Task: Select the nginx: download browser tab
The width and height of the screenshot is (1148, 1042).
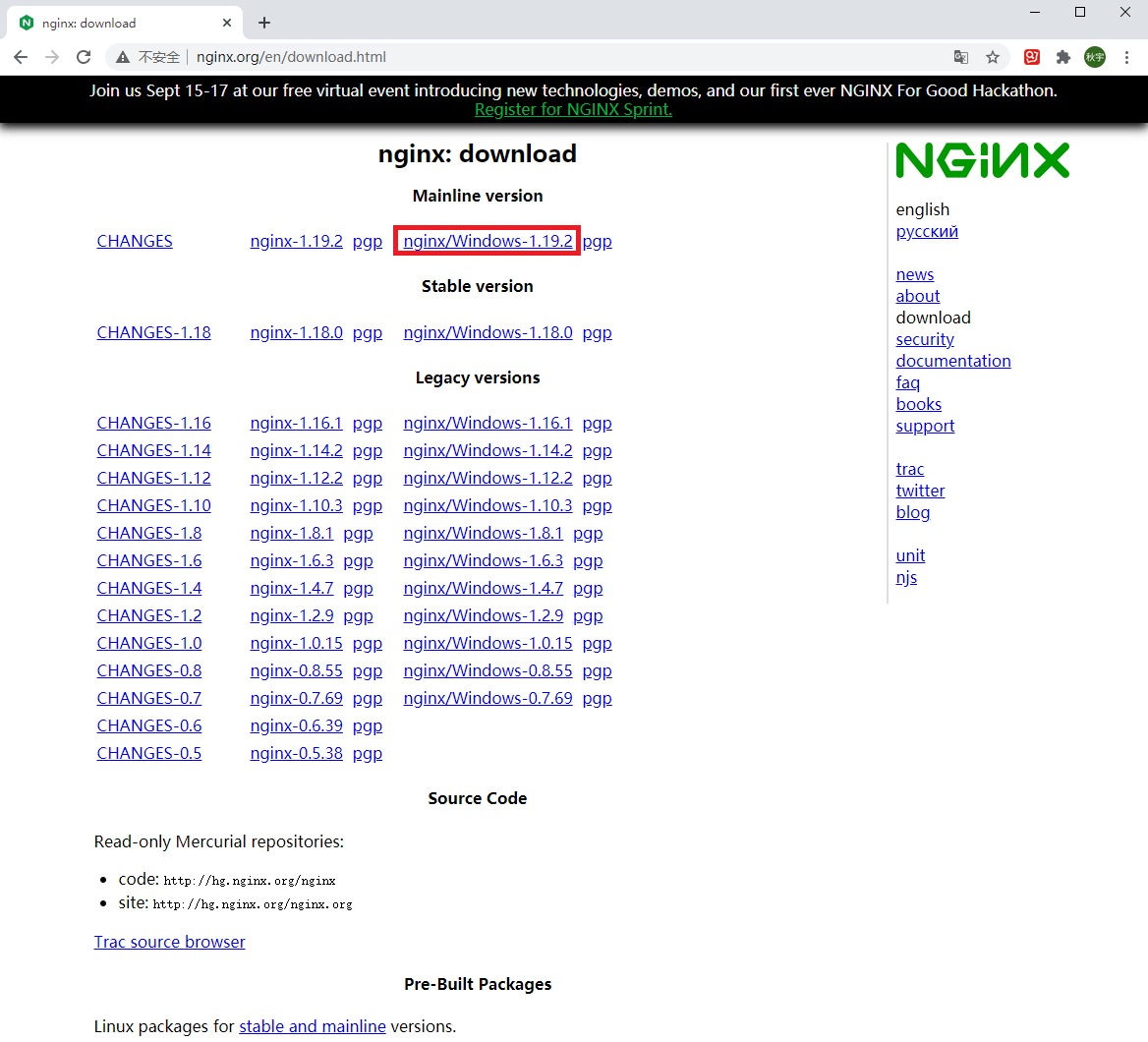Action: pos(125,23)
